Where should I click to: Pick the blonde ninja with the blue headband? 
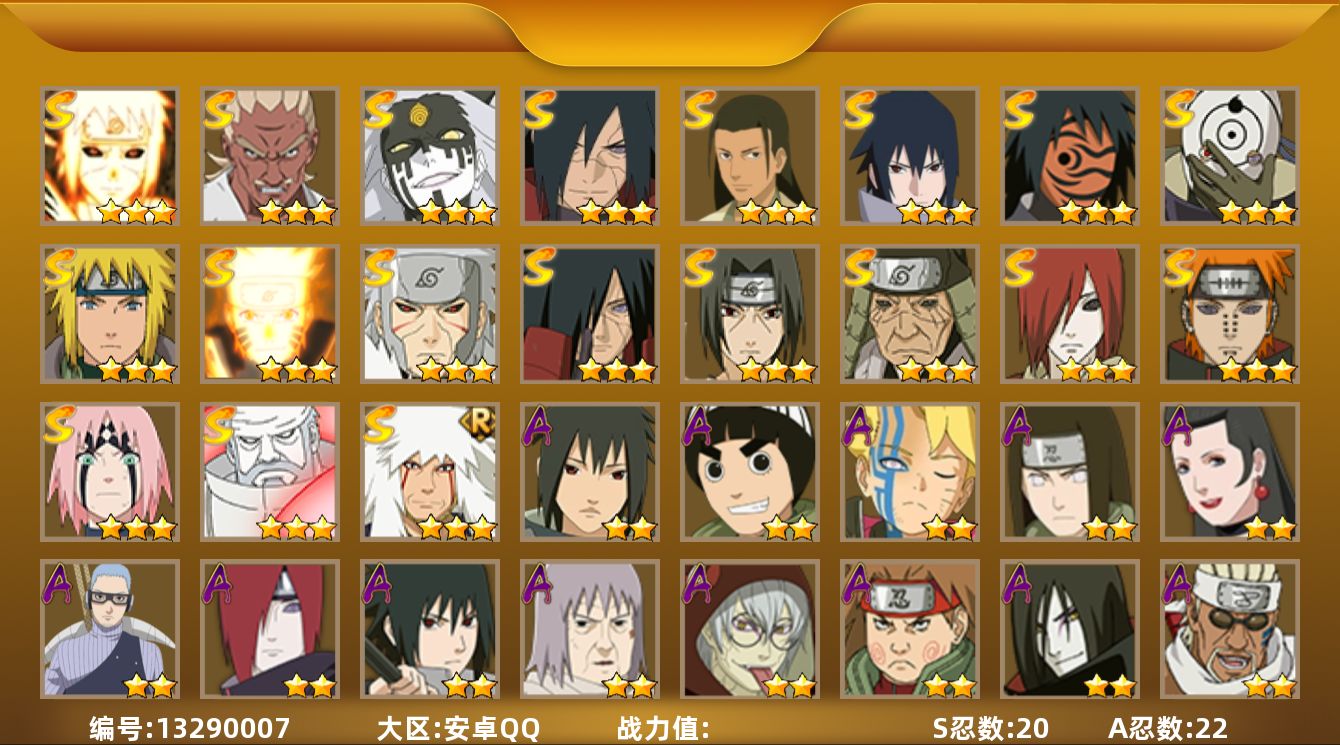coord(110,314)
